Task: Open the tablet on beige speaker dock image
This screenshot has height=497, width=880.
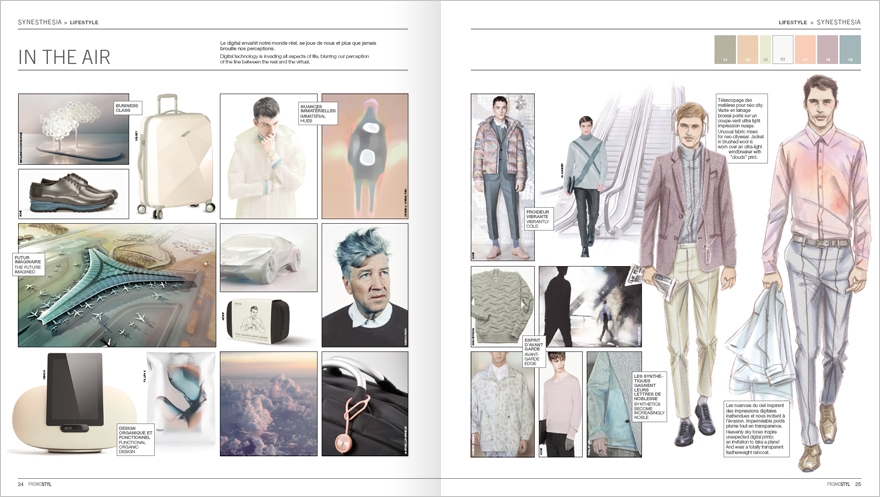Action: (x=74, y=403)
